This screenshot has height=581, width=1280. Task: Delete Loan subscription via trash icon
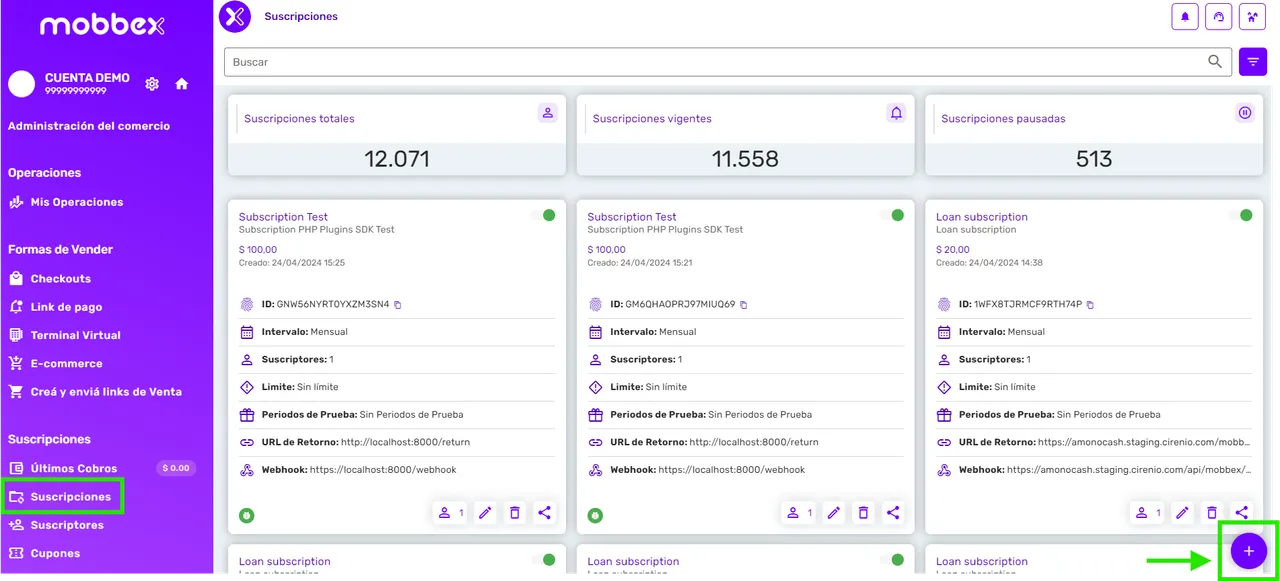1212,512
